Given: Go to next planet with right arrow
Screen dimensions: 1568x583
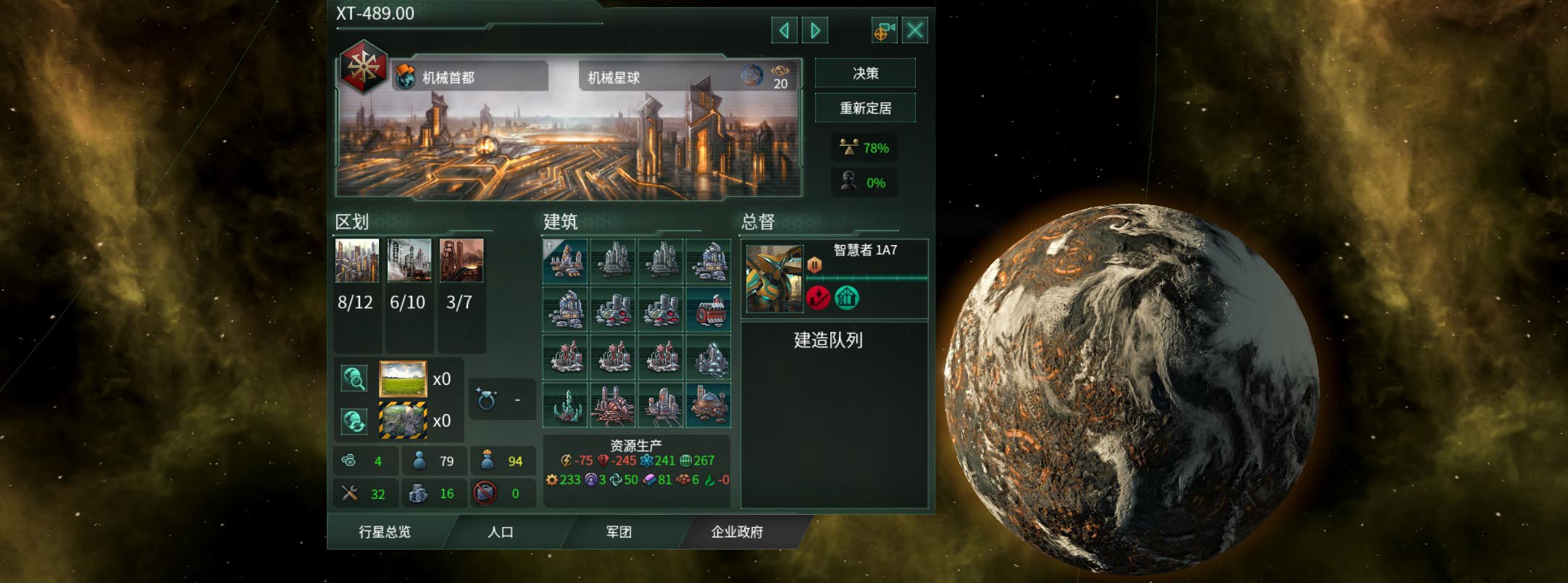Looking at the screenshot, I should coord(815,30).
